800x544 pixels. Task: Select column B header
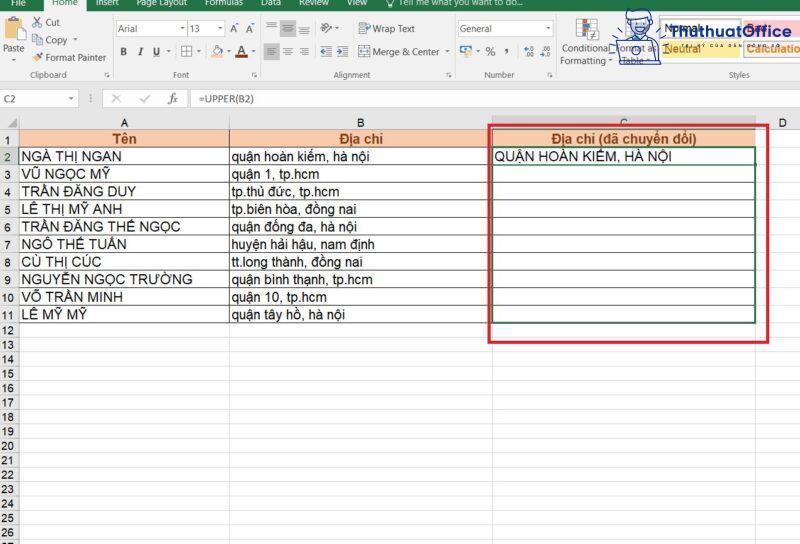[x=361, y=123]
